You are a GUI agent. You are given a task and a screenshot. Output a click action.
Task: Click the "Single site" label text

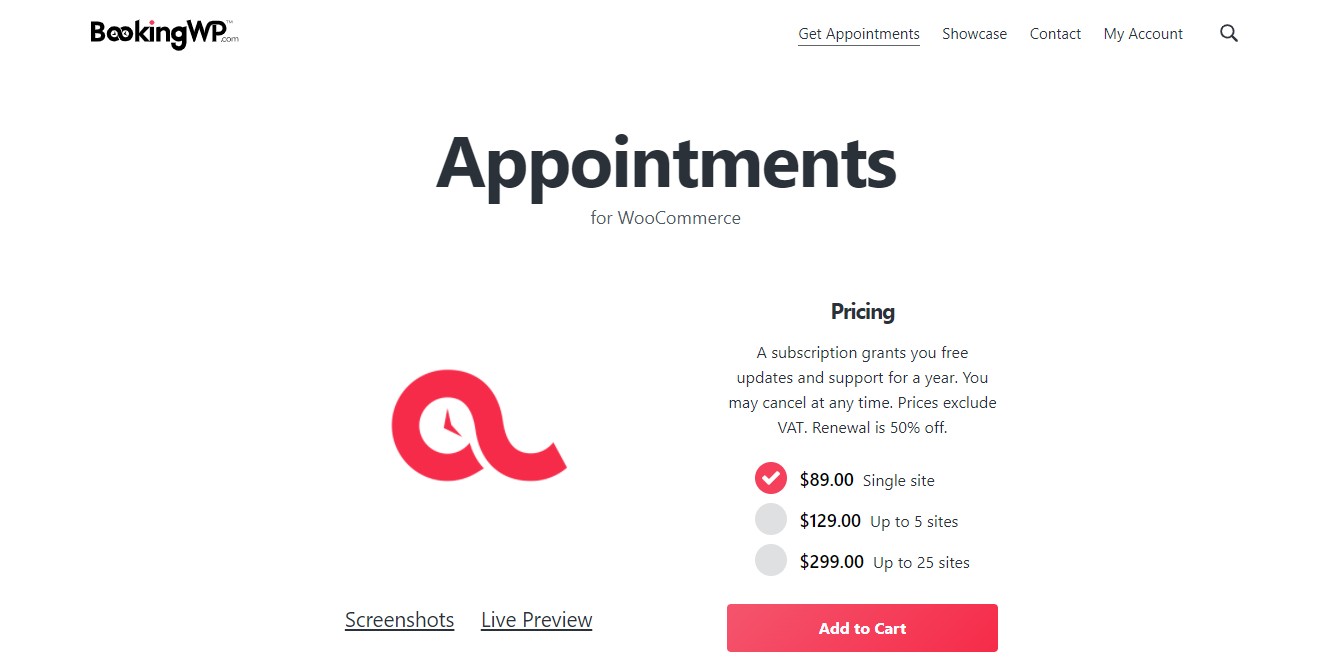[x=898, y=481]
